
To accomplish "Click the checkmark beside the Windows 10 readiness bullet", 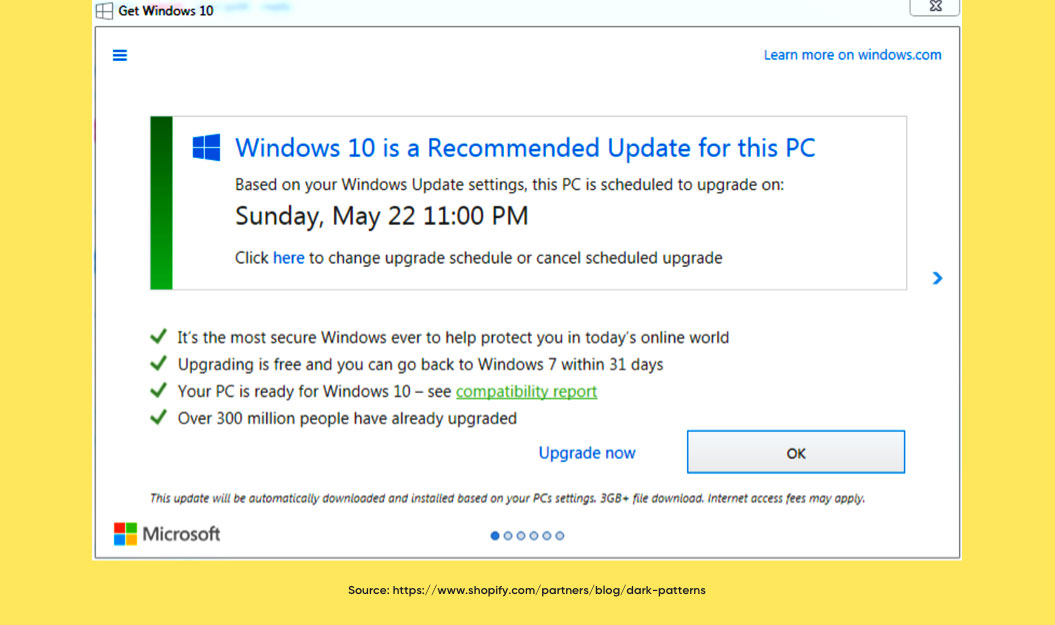I will coord(158,389).
